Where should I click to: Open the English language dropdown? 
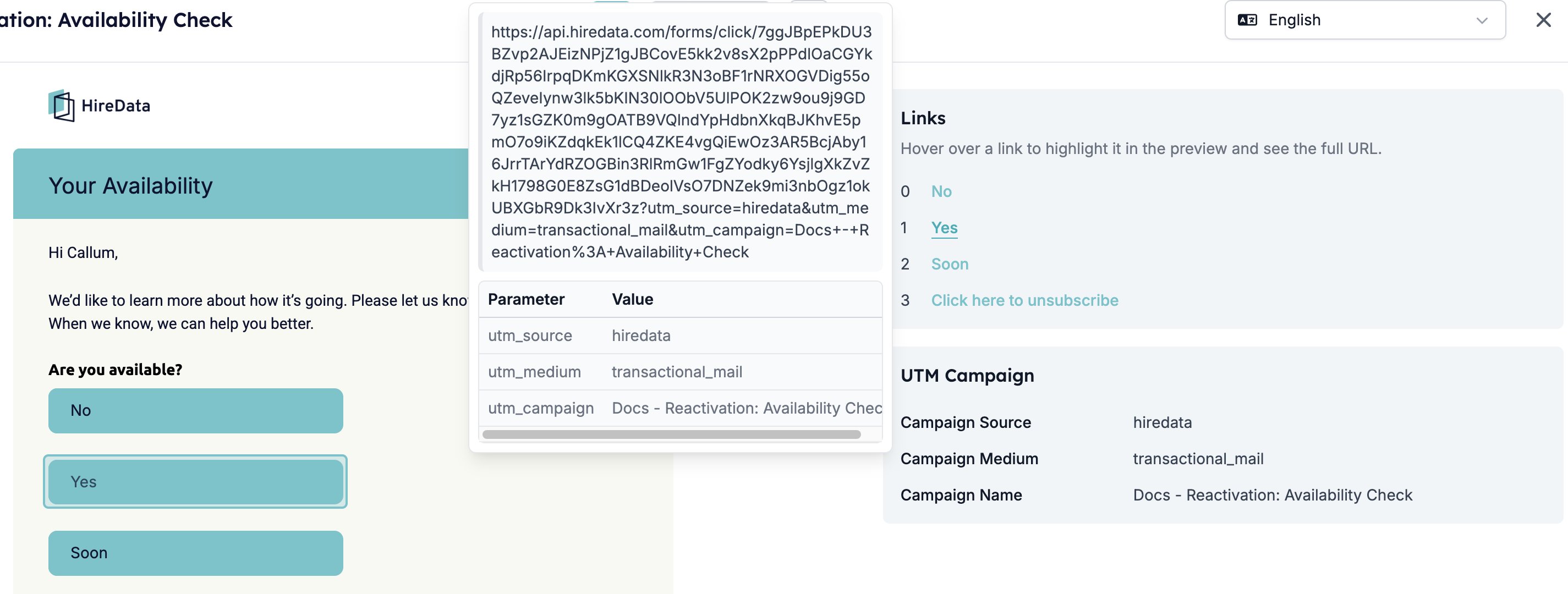point(1364,20)
